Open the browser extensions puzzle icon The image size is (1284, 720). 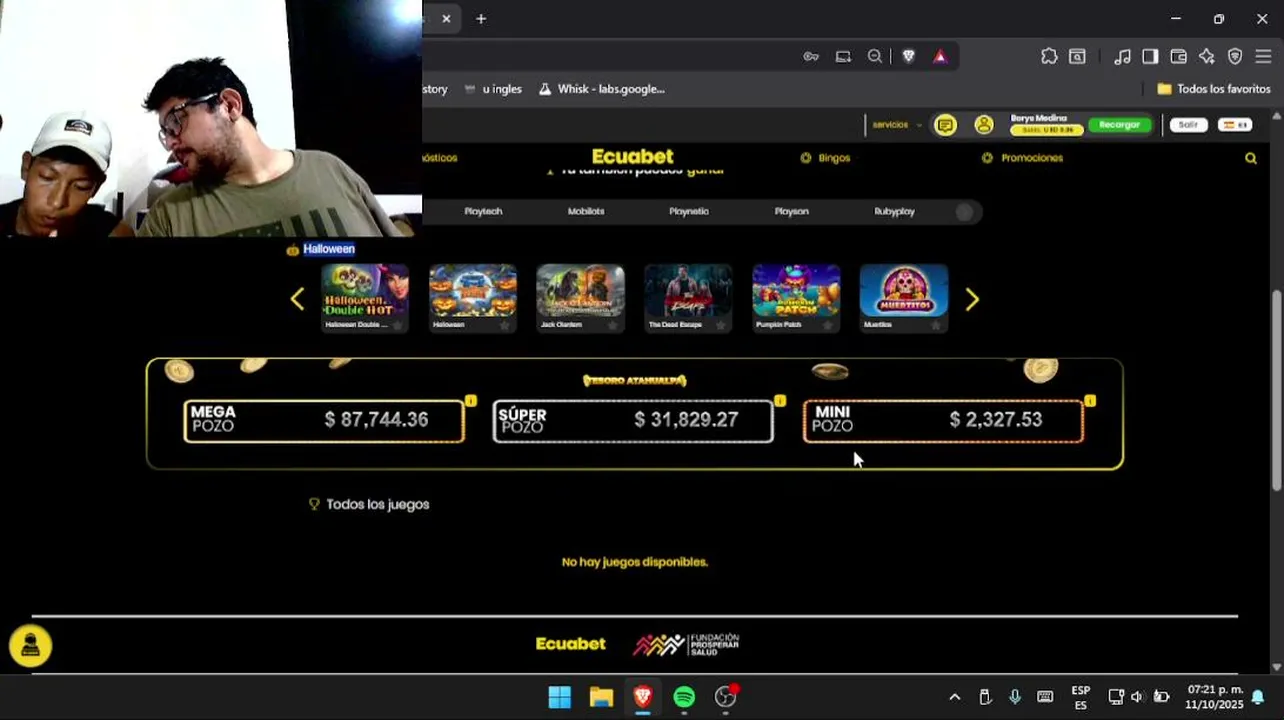[1049, 57]
